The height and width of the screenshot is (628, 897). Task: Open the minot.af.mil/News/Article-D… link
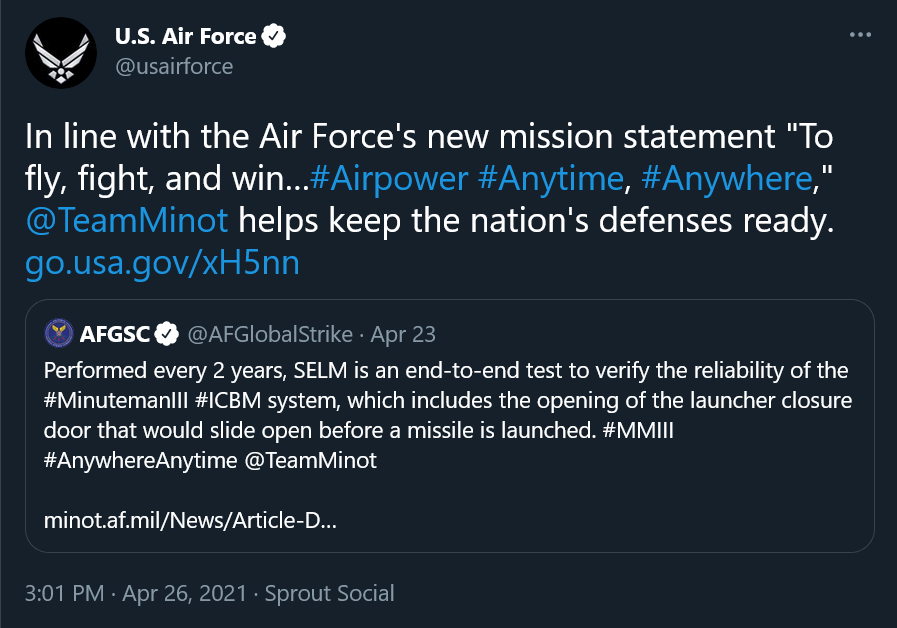190,520
